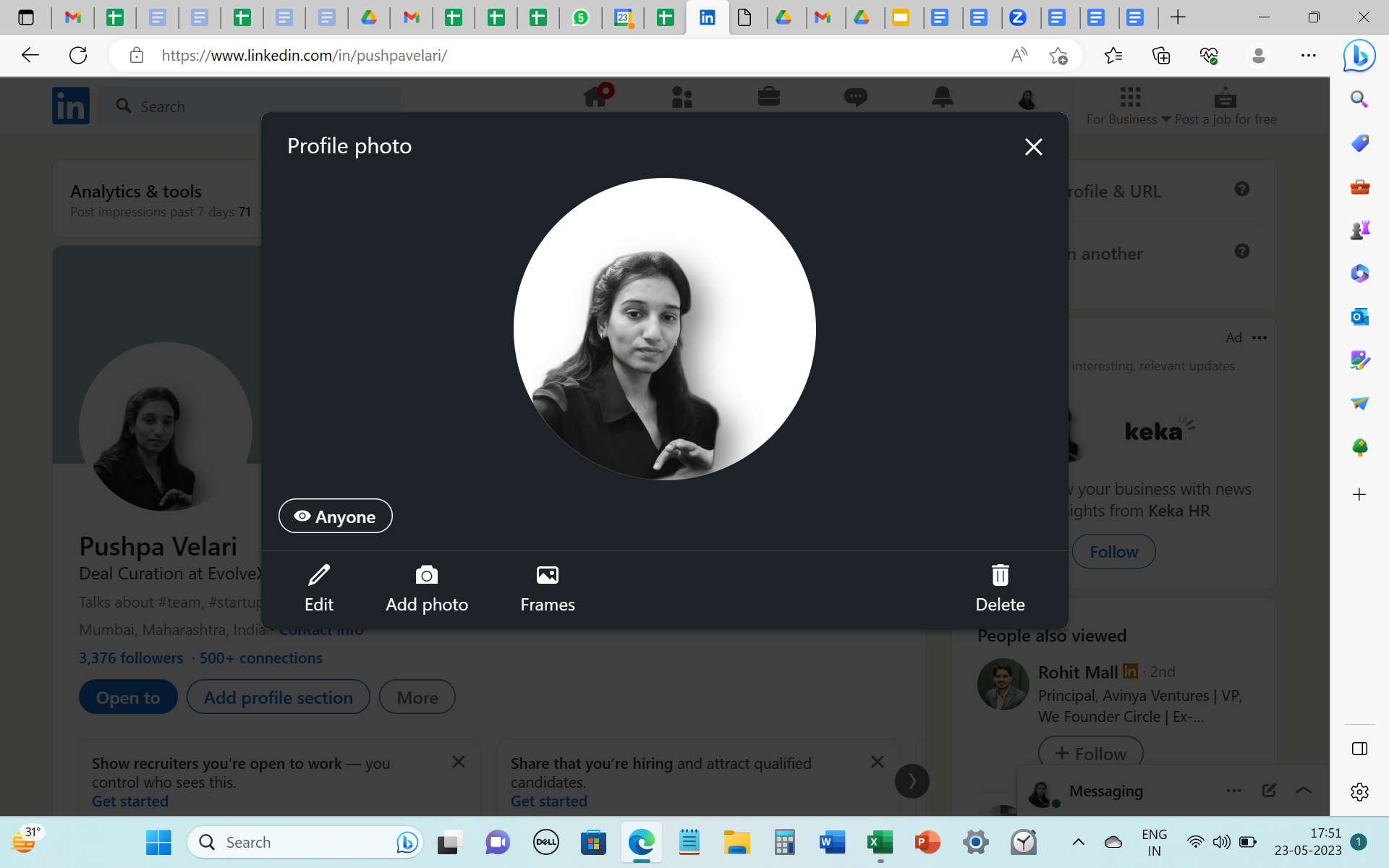Click the profile URL help icon
1389x868 pixels.
[1242, 189]
